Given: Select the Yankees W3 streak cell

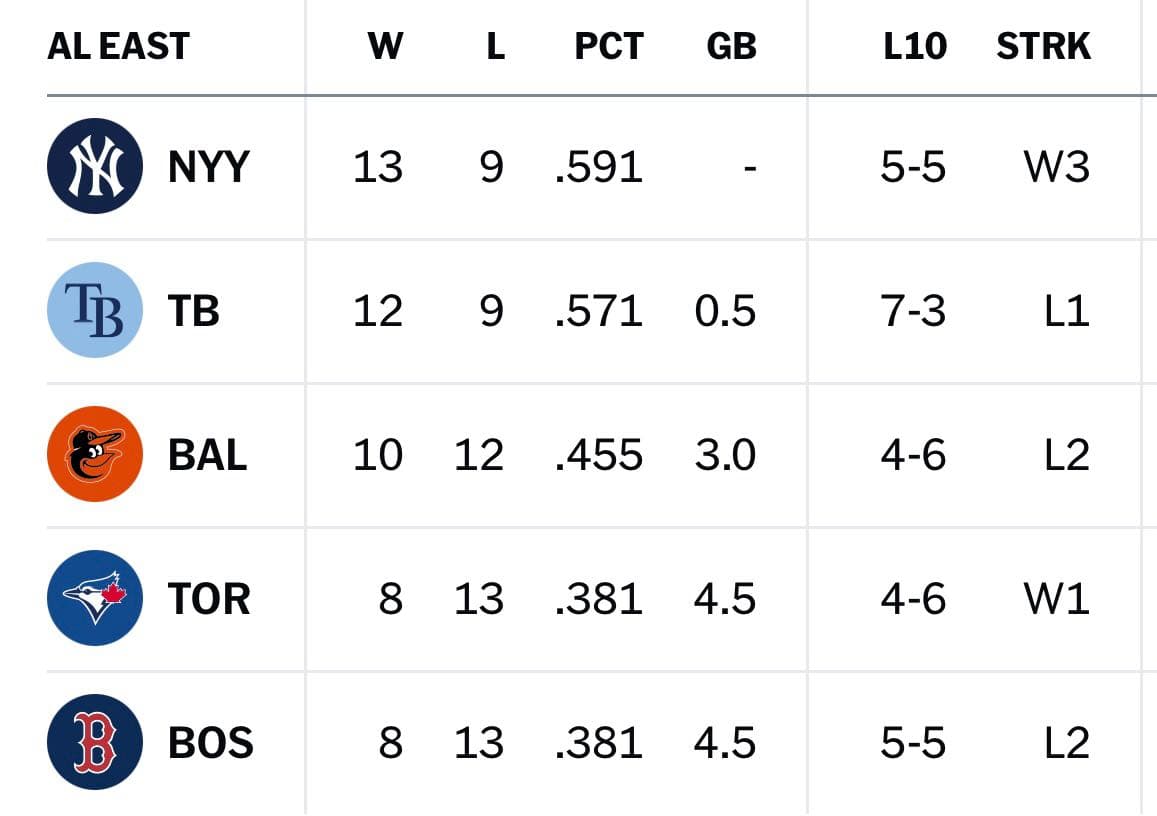Looking at the screenshot, I should pyautogui.click(x=1057, y=167).
